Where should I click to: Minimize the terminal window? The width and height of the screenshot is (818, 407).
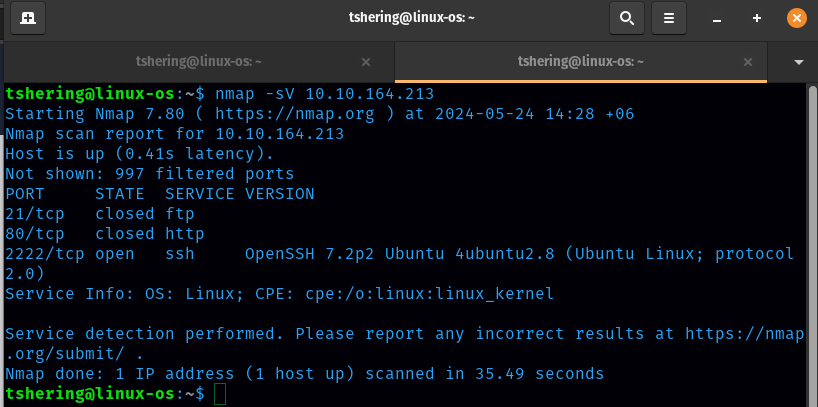[x=717, y=18]
